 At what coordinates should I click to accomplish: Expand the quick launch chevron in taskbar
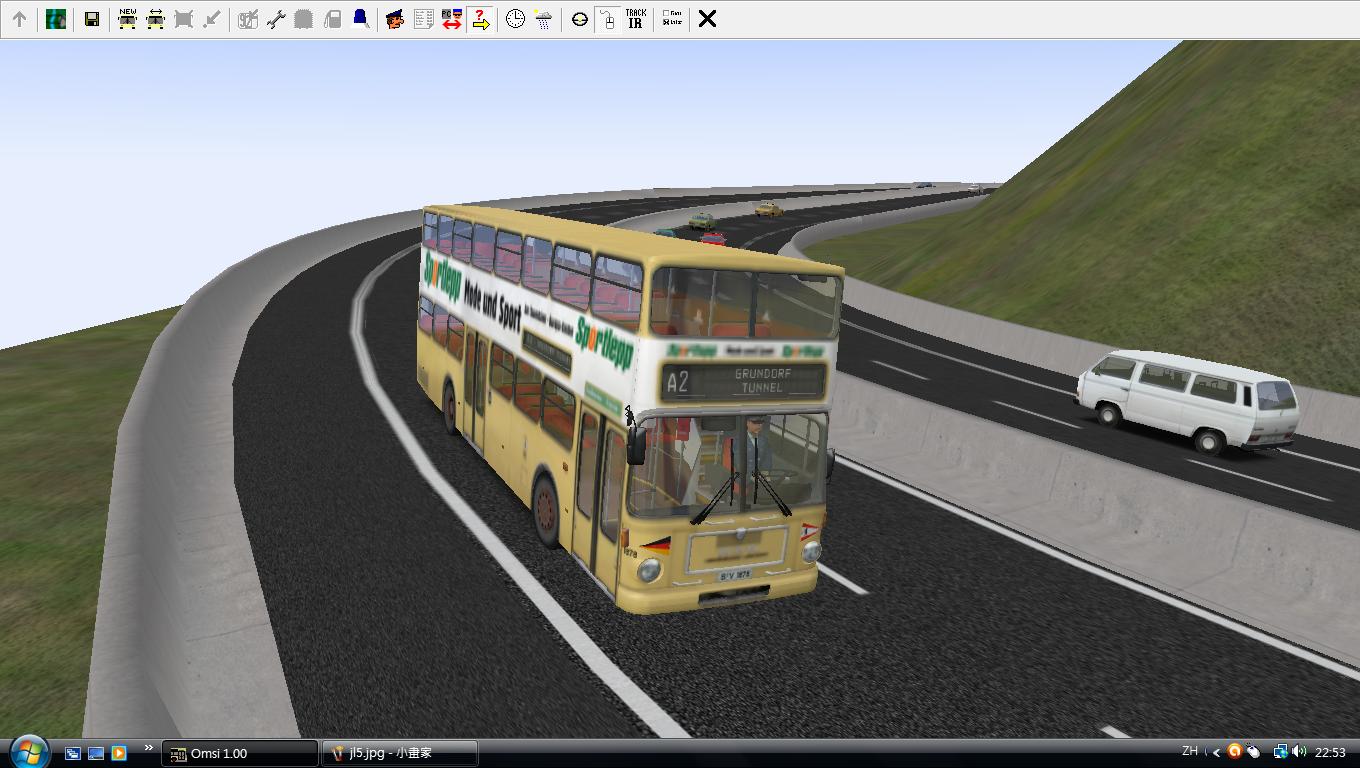(148, 748)
